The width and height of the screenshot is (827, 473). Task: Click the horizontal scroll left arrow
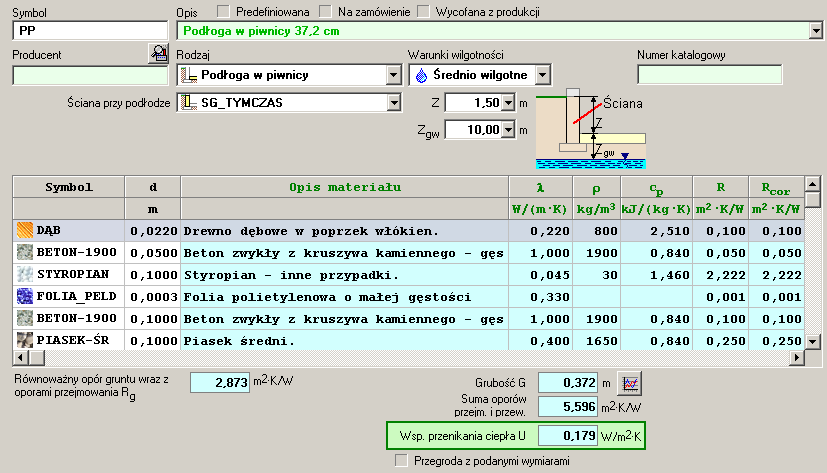(21, 358)
